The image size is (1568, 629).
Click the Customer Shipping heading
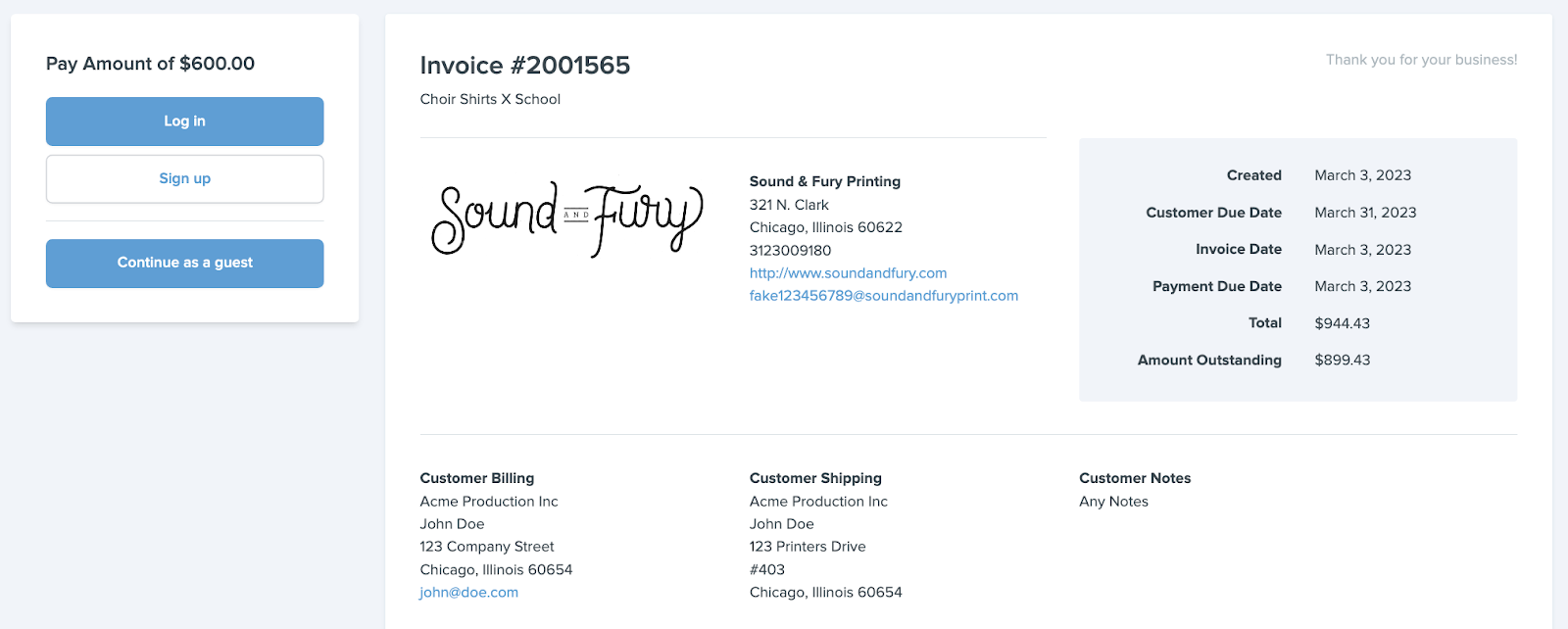(815, 478)
